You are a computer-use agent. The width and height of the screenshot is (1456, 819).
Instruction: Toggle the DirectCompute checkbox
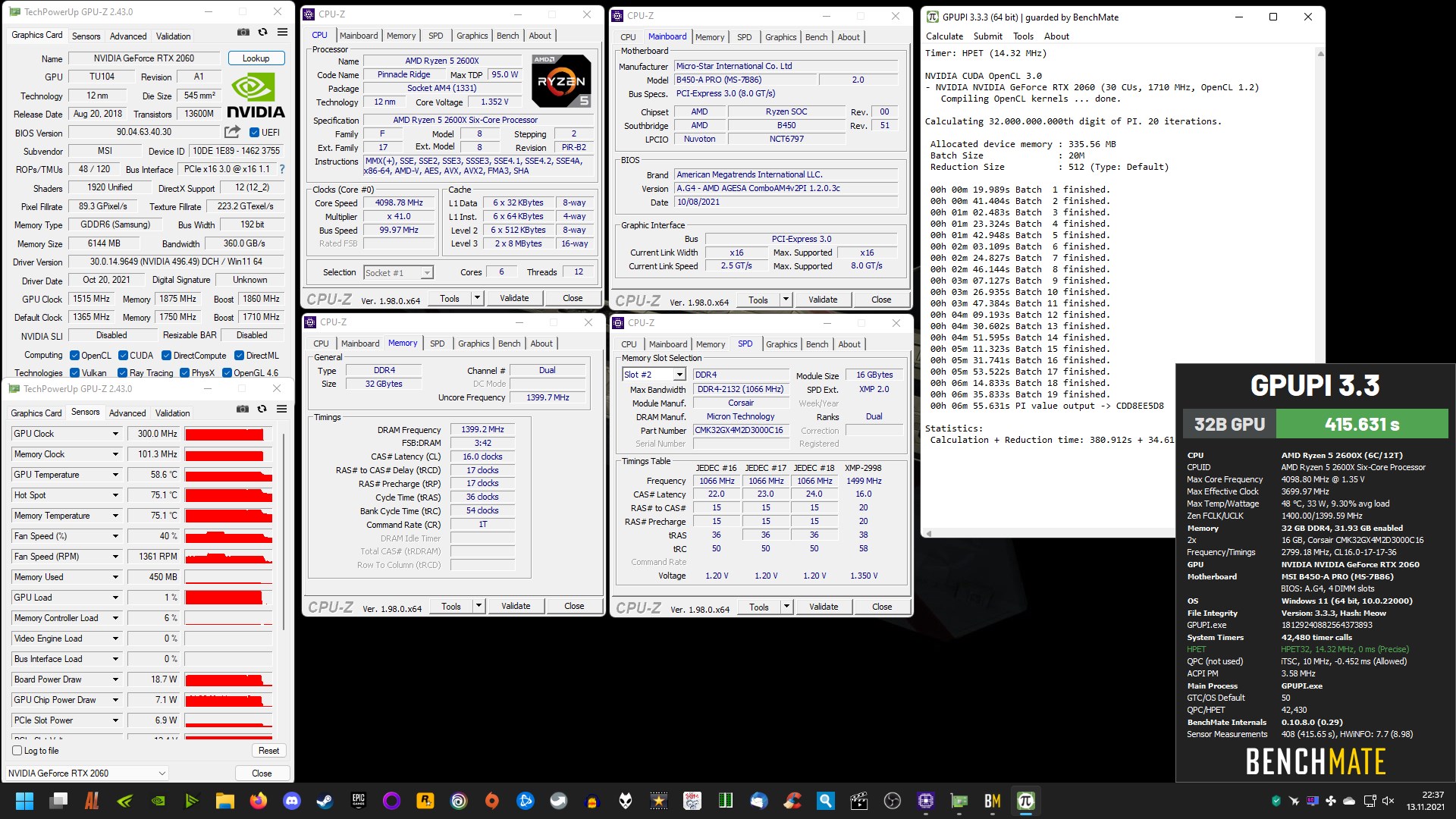coord(166,355)
